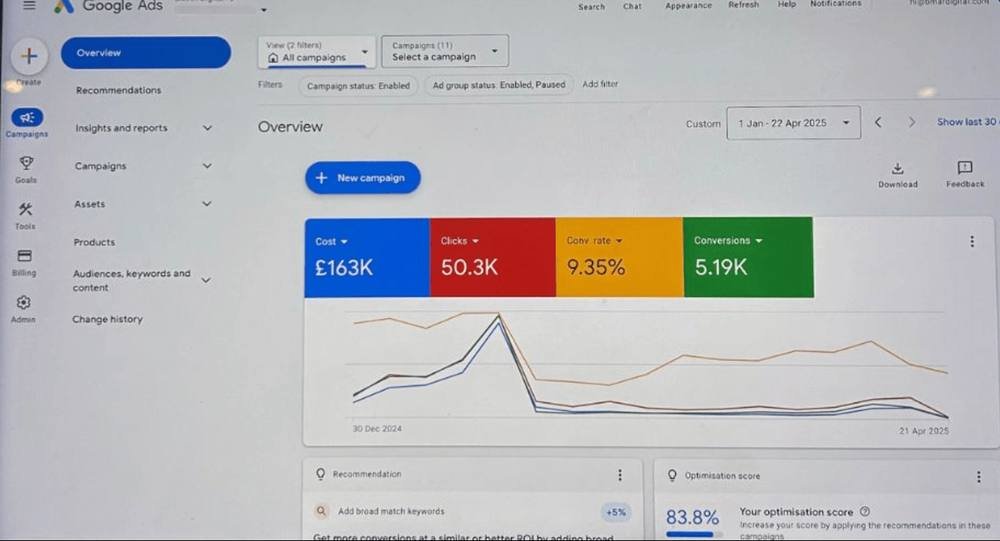Open Products in the sidebar
1000x541 pixels.
pyautogui.click(x=94, y=242)
